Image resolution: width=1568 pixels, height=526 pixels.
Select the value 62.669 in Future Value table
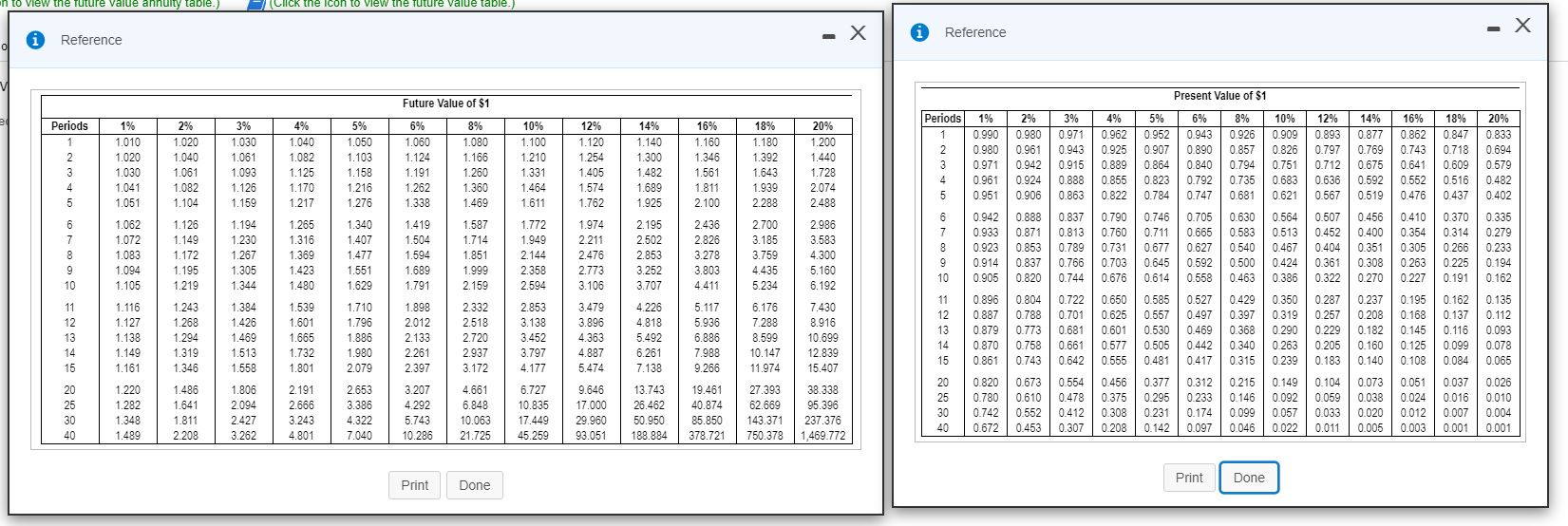[x=765, y=405]
